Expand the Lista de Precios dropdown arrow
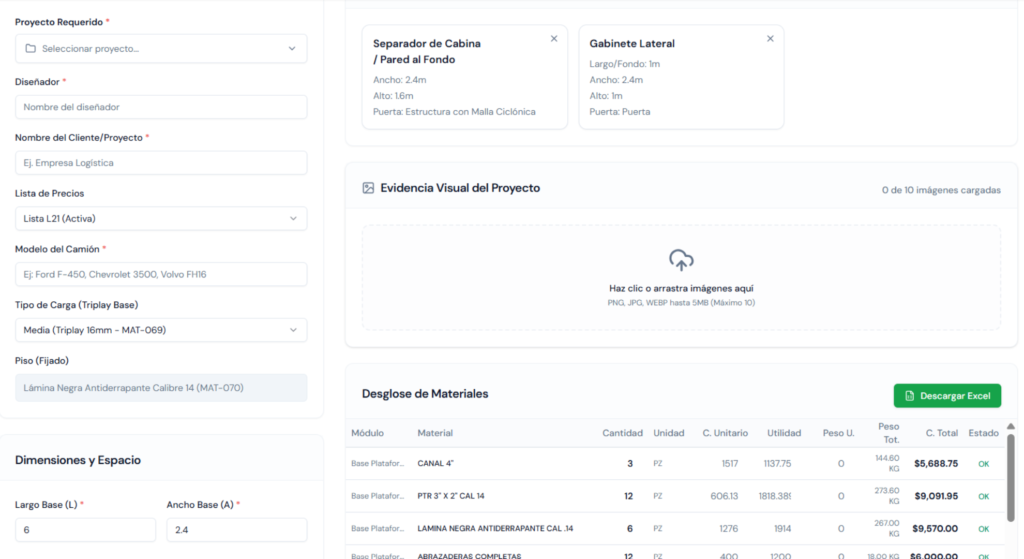 coord(293,219)
